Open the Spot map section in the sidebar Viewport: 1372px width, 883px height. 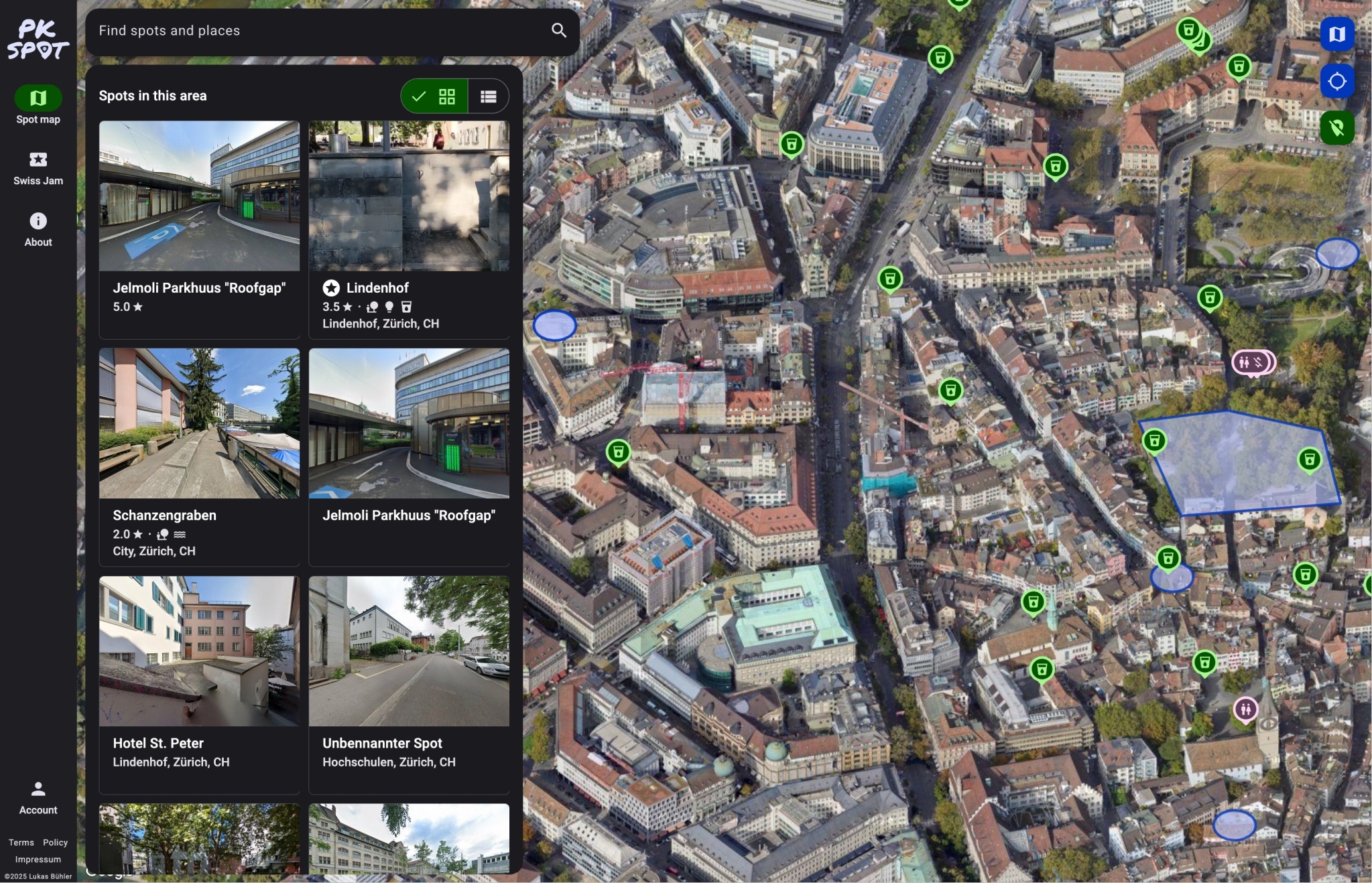38,105
